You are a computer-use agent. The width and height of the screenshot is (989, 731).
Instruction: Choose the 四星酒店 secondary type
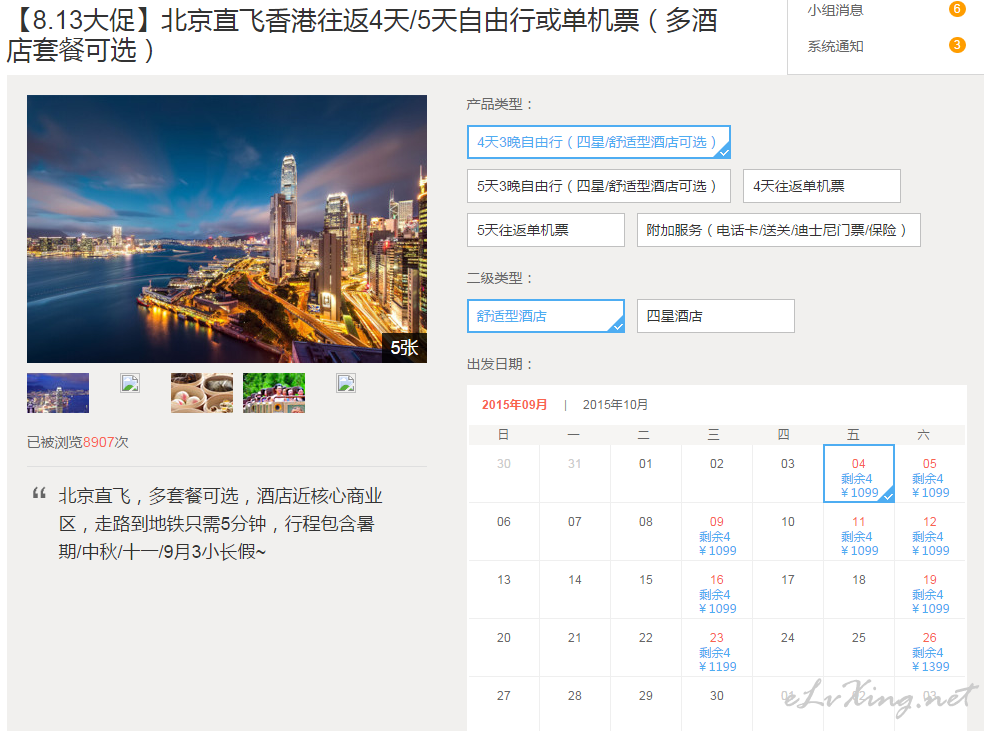[x=715, y=316]
